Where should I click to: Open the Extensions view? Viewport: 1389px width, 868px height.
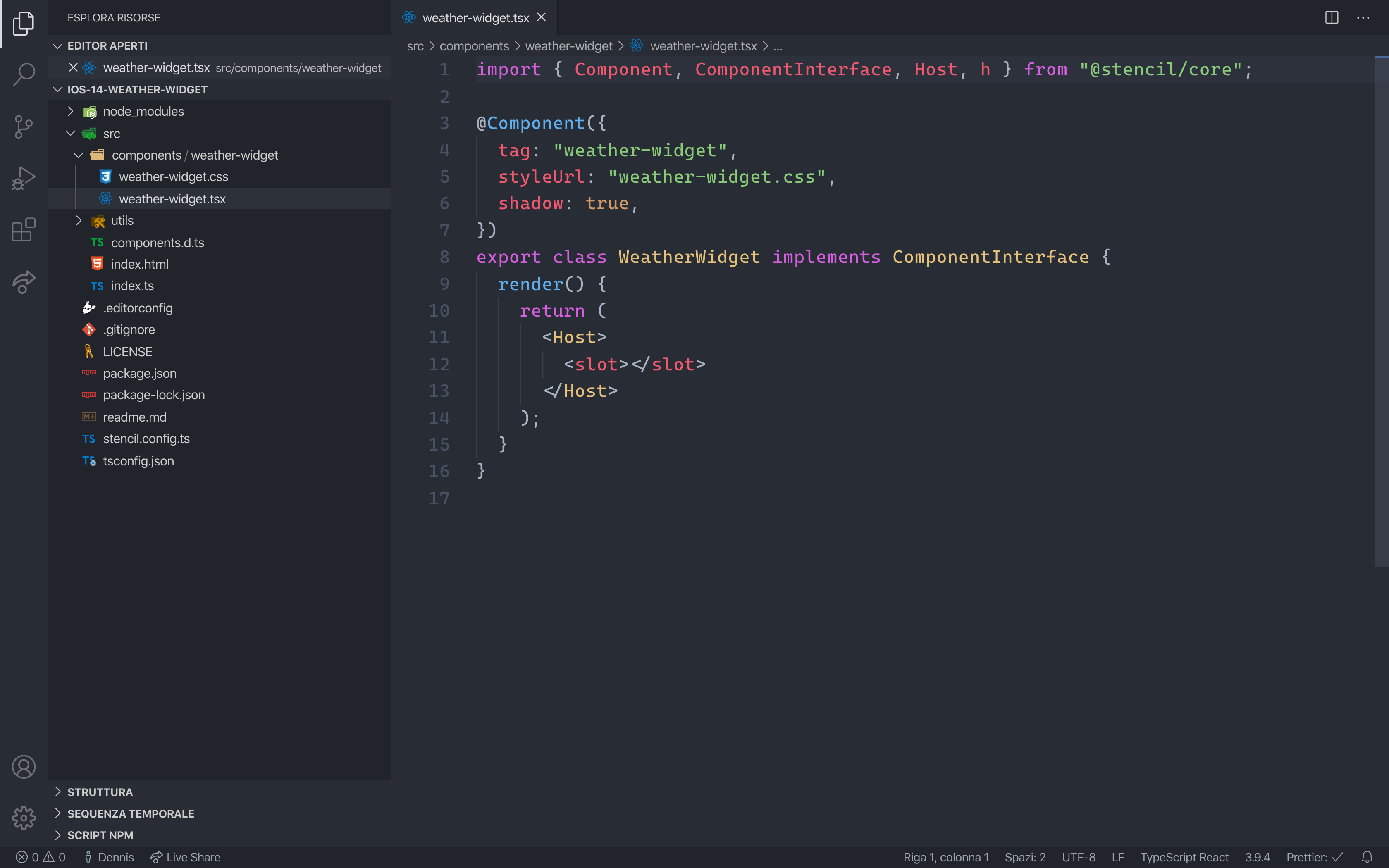point(24,230)
